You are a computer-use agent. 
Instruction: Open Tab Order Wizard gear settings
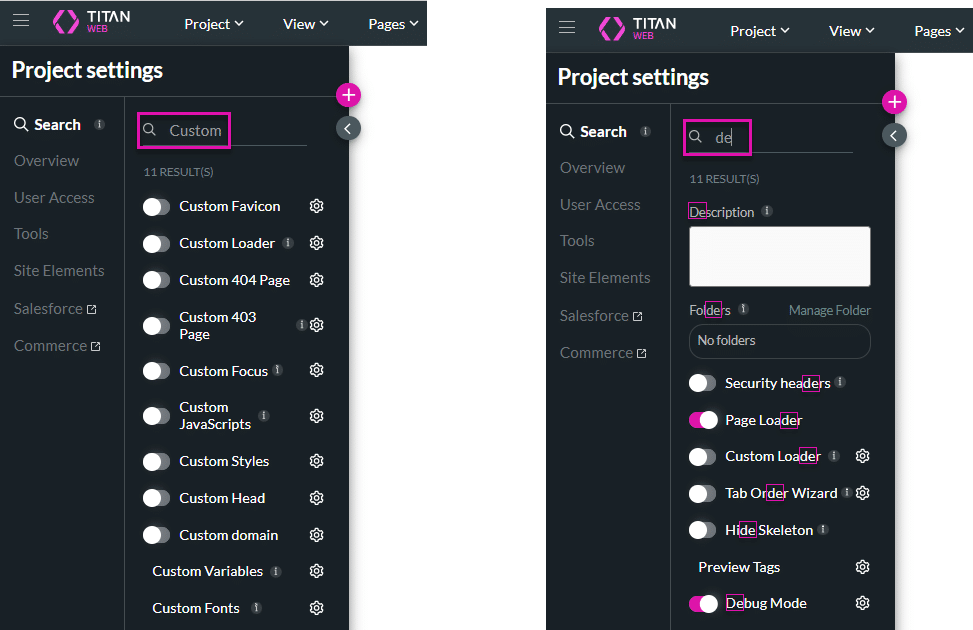pyautogui.click(x=863, y=493)
